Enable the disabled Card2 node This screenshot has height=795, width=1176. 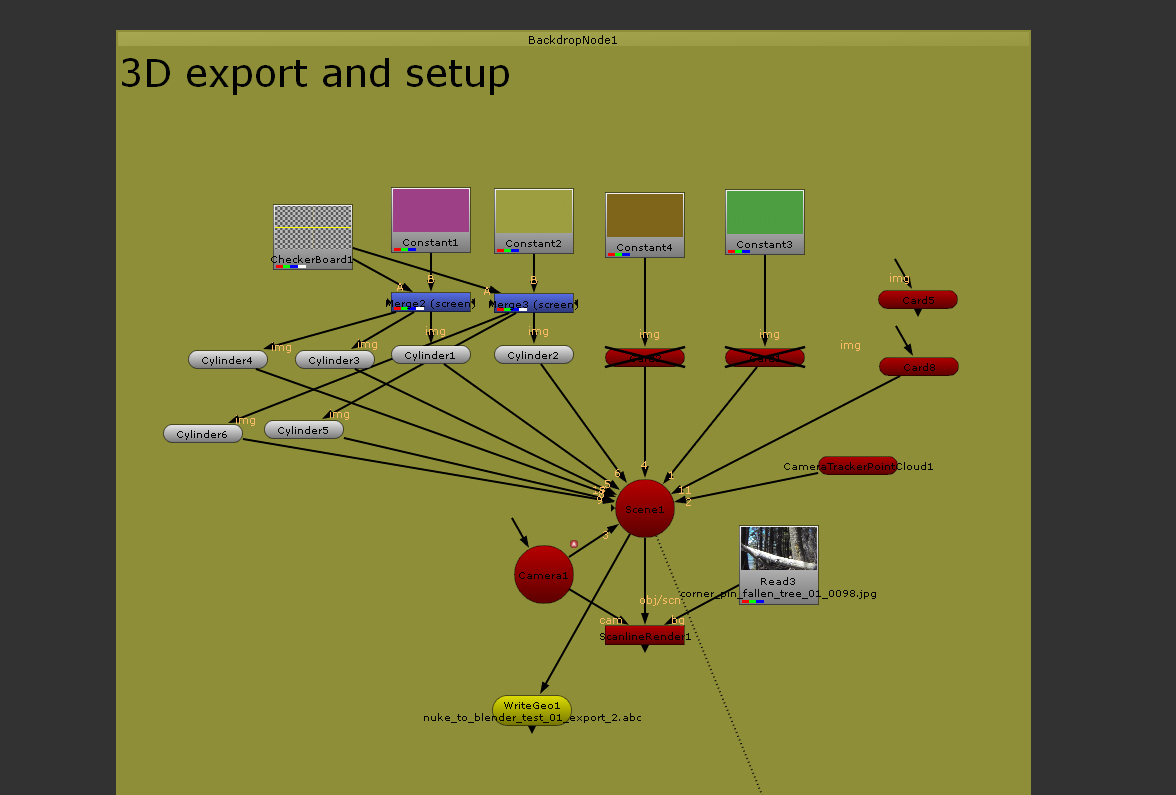pos(645,355)
